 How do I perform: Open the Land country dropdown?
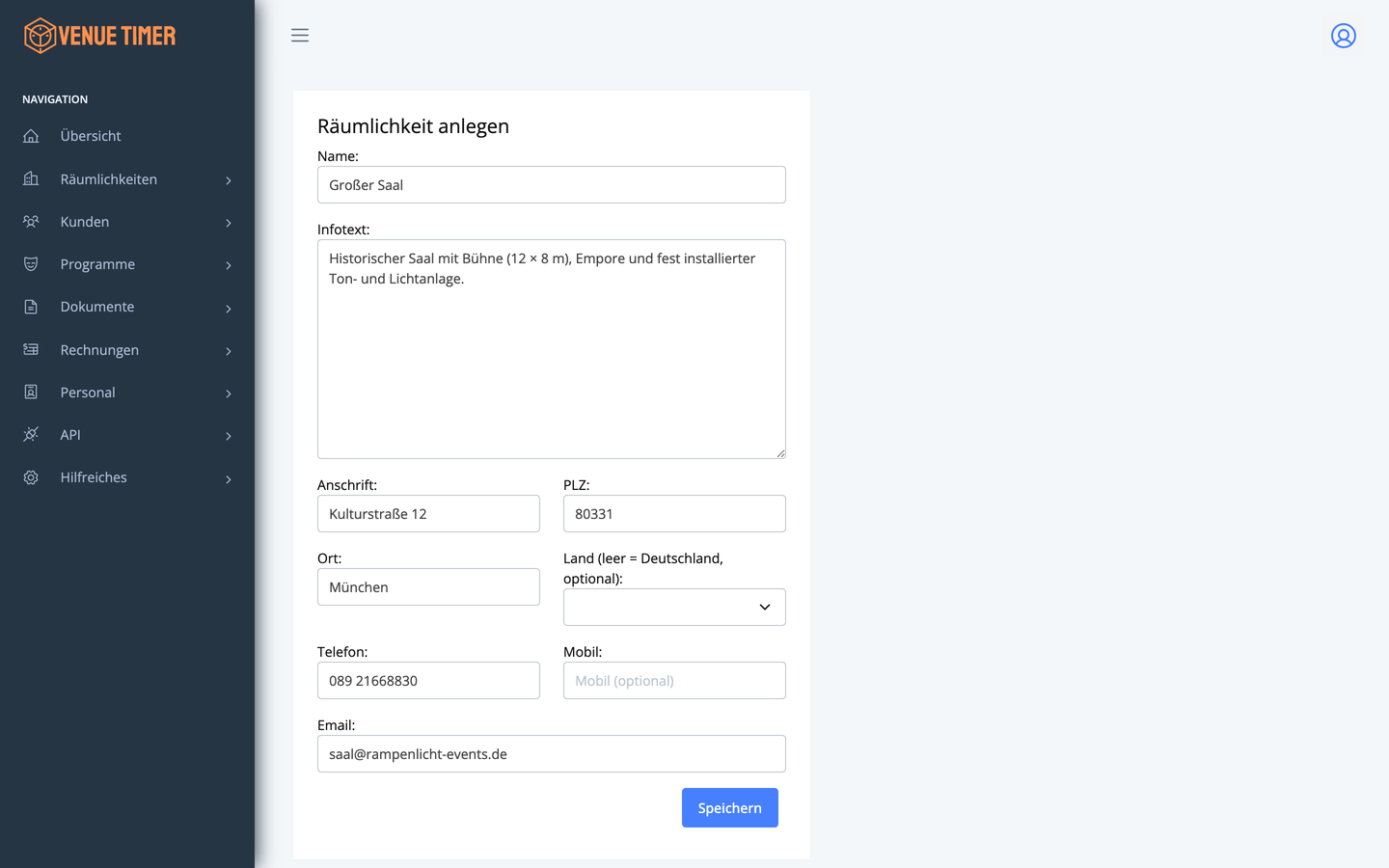(674, 607)
